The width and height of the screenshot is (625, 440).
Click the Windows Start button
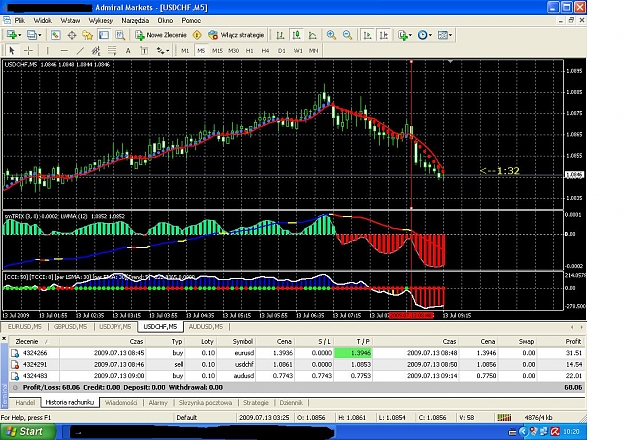point(28,432)
